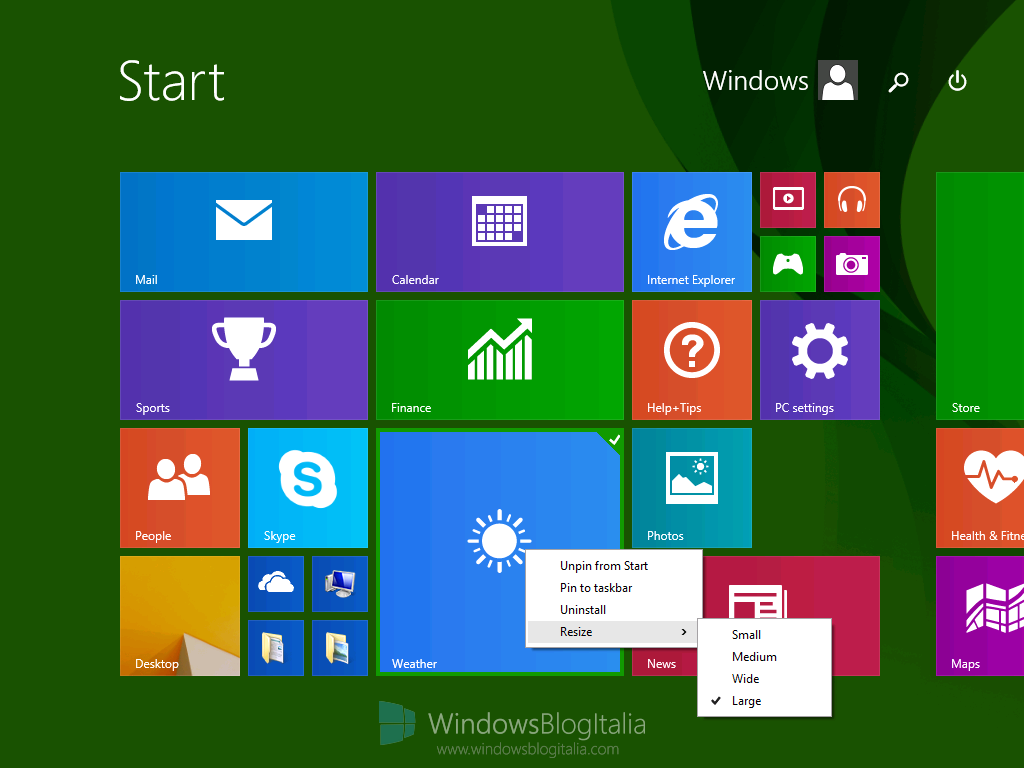Open the Mail tile
Viewport: 1024px width, 768px height.
click(x=244, y=232)
